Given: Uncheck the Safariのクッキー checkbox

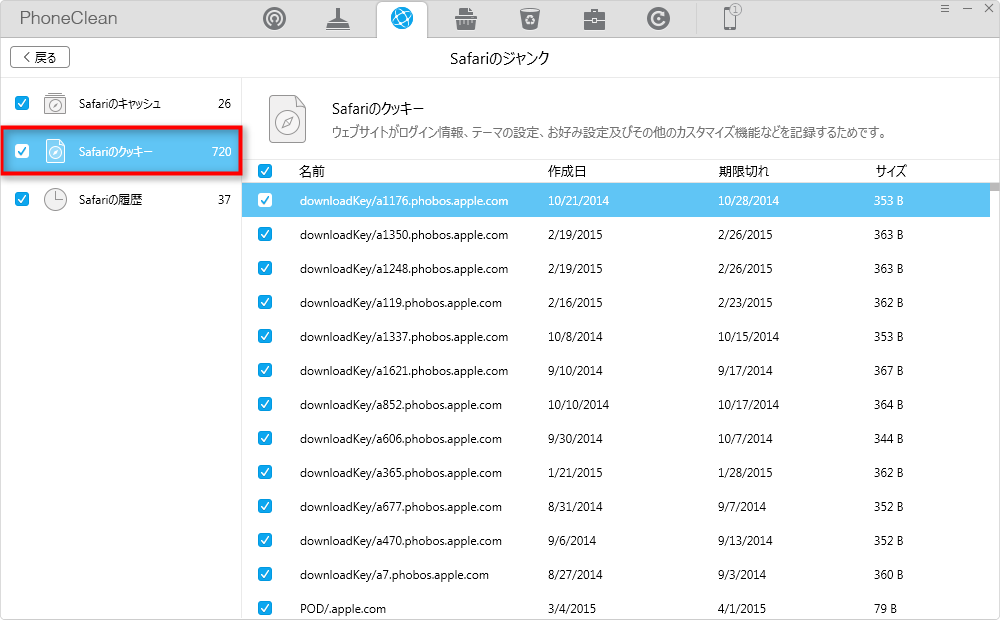Looking at the screenshot, I should click(22, 151).
